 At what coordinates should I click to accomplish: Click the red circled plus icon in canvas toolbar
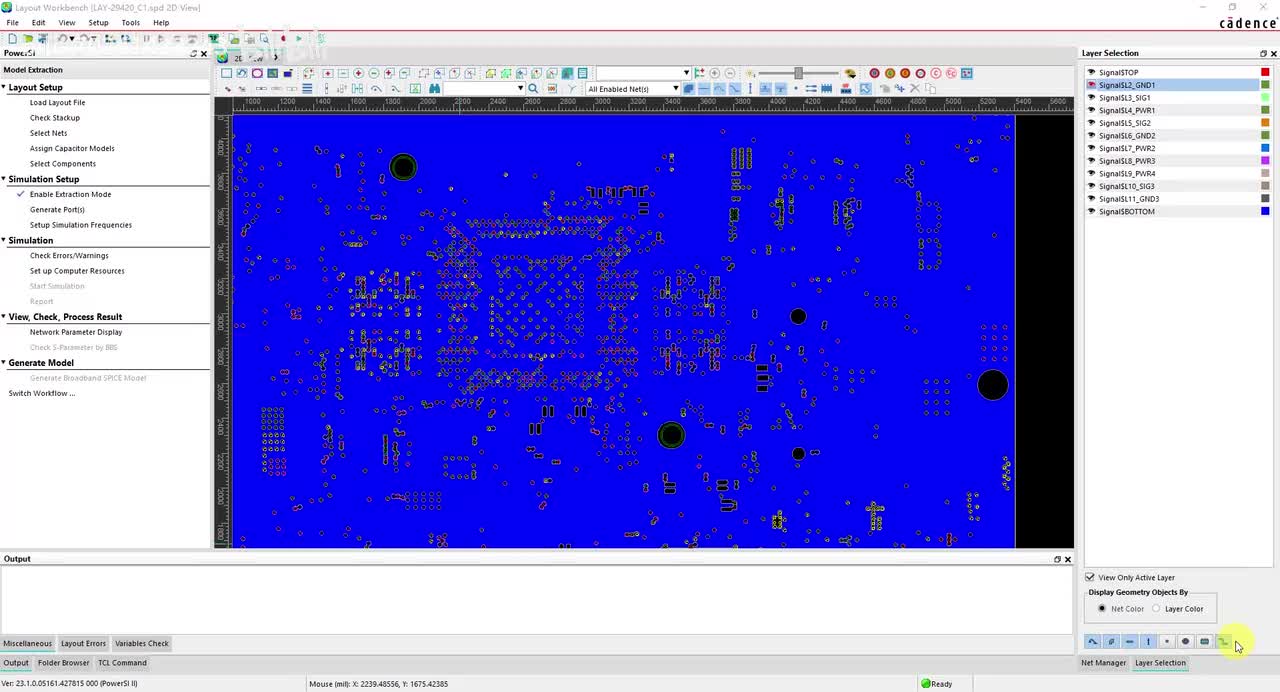tap(358, 73)
